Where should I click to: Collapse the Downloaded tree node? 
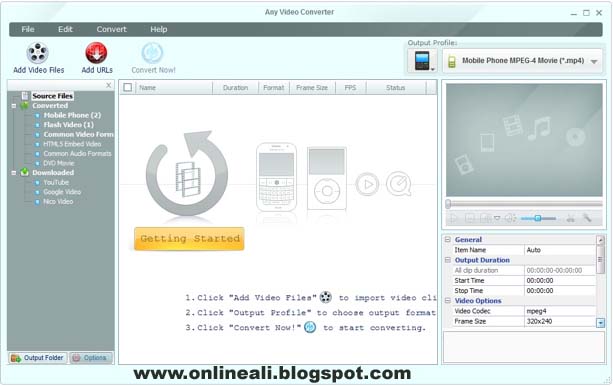14,172
